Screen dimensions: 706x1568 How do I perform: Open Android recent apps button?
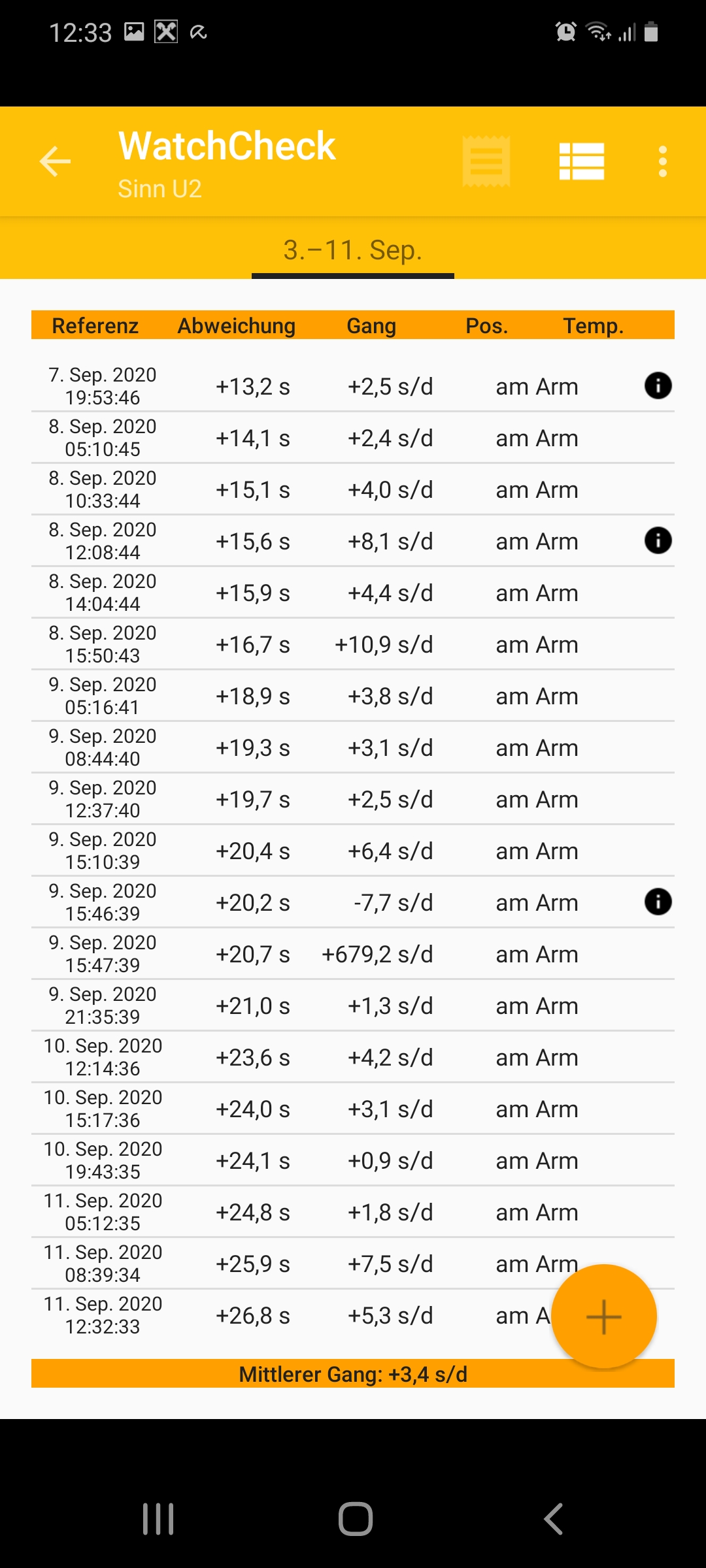[x=158, y=1519]
